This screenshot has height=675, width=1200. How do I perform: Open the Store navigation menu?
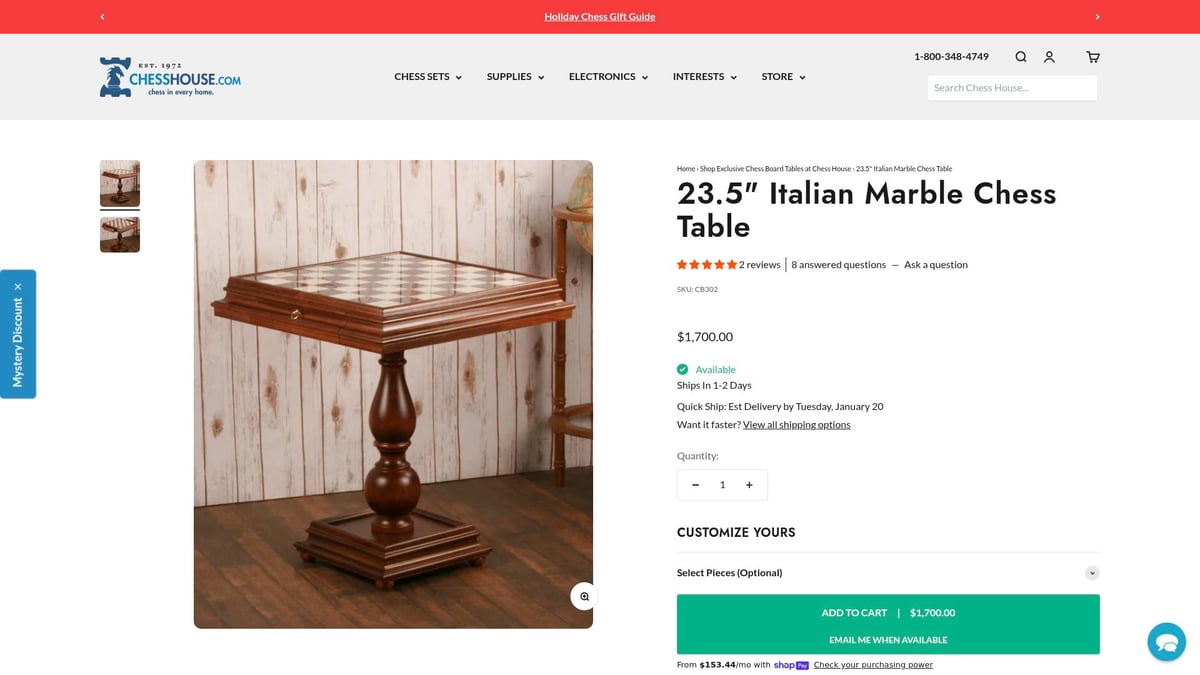tap(783, 76)
